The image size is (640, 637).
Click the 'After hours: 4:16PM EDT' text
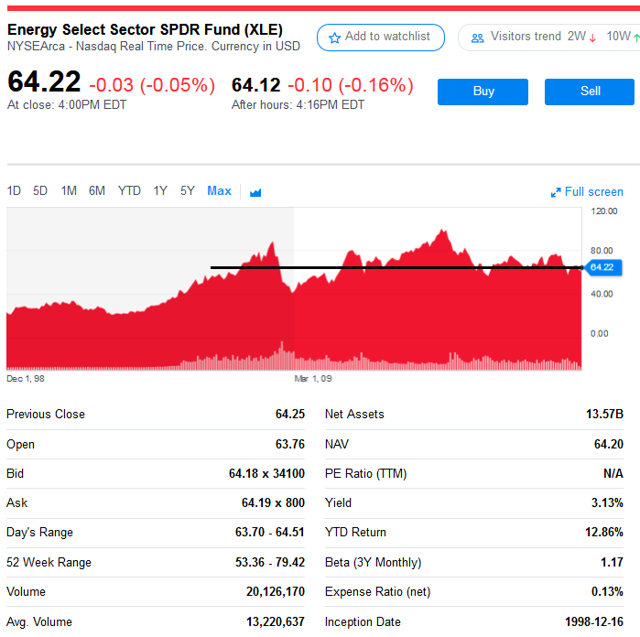[298, 105]
